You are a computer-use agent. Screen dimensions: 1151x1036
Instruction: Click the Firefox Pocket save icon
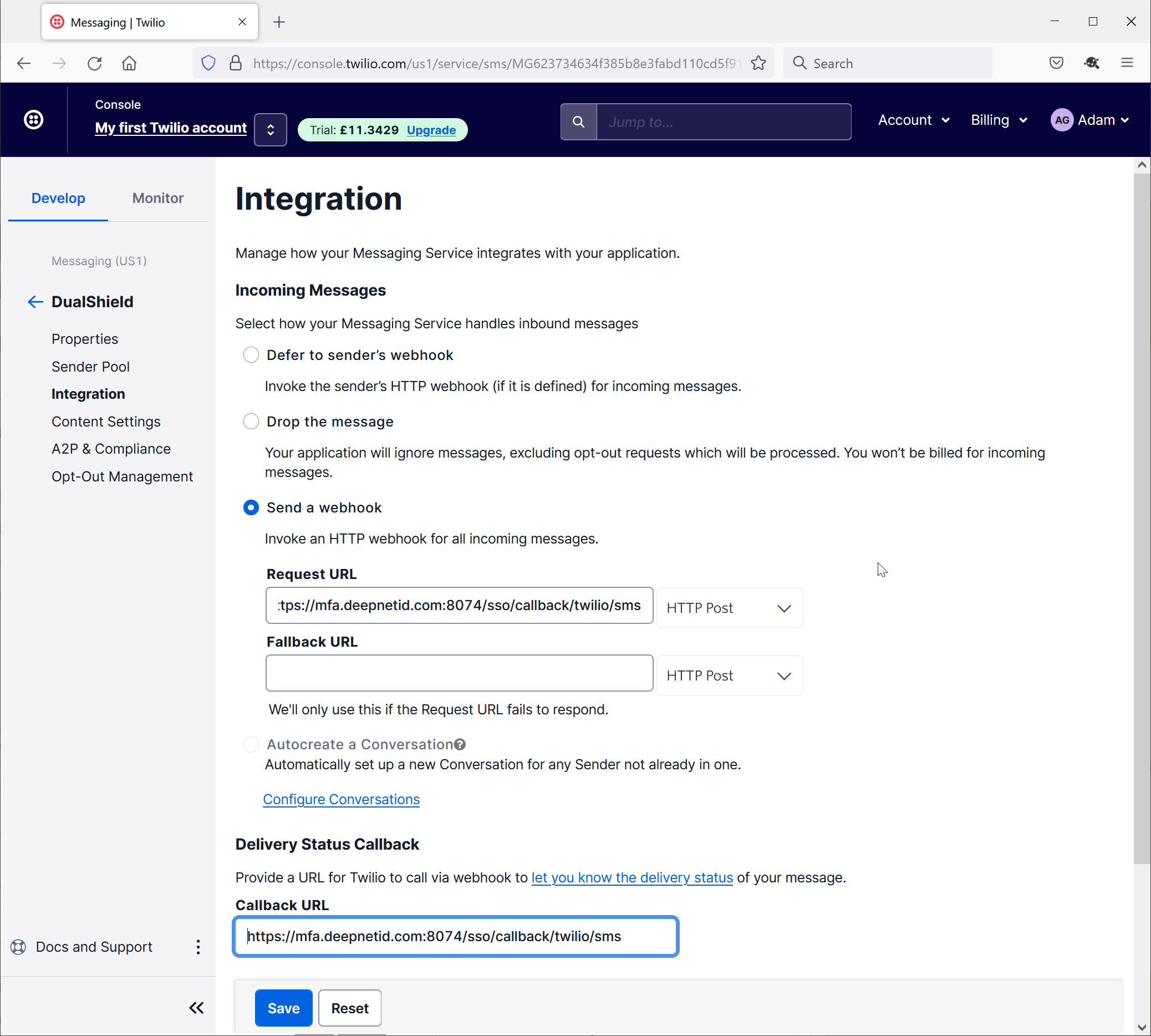pyautogui.click(x=1056, y=63)
